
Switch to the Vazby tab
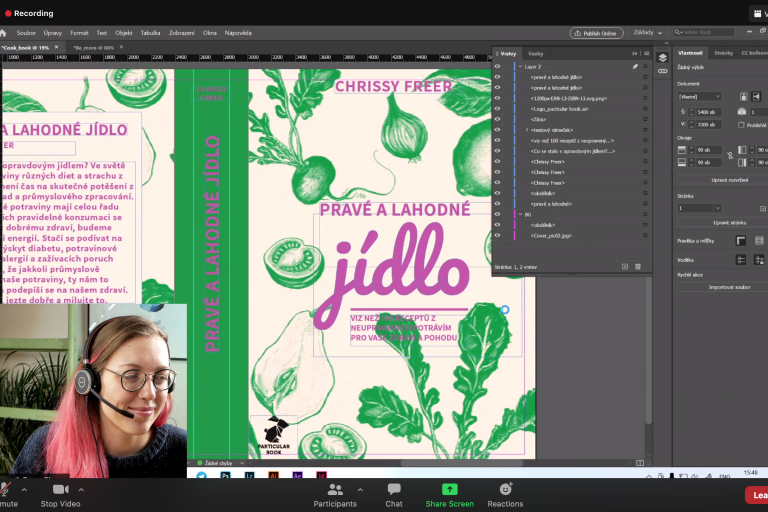[x=535, y=53]
